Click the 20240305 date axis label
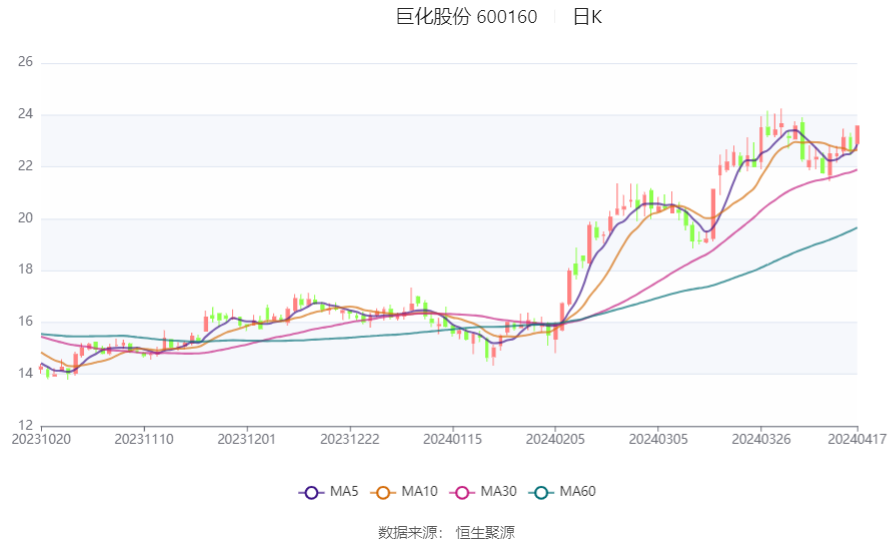 point(658,440)
